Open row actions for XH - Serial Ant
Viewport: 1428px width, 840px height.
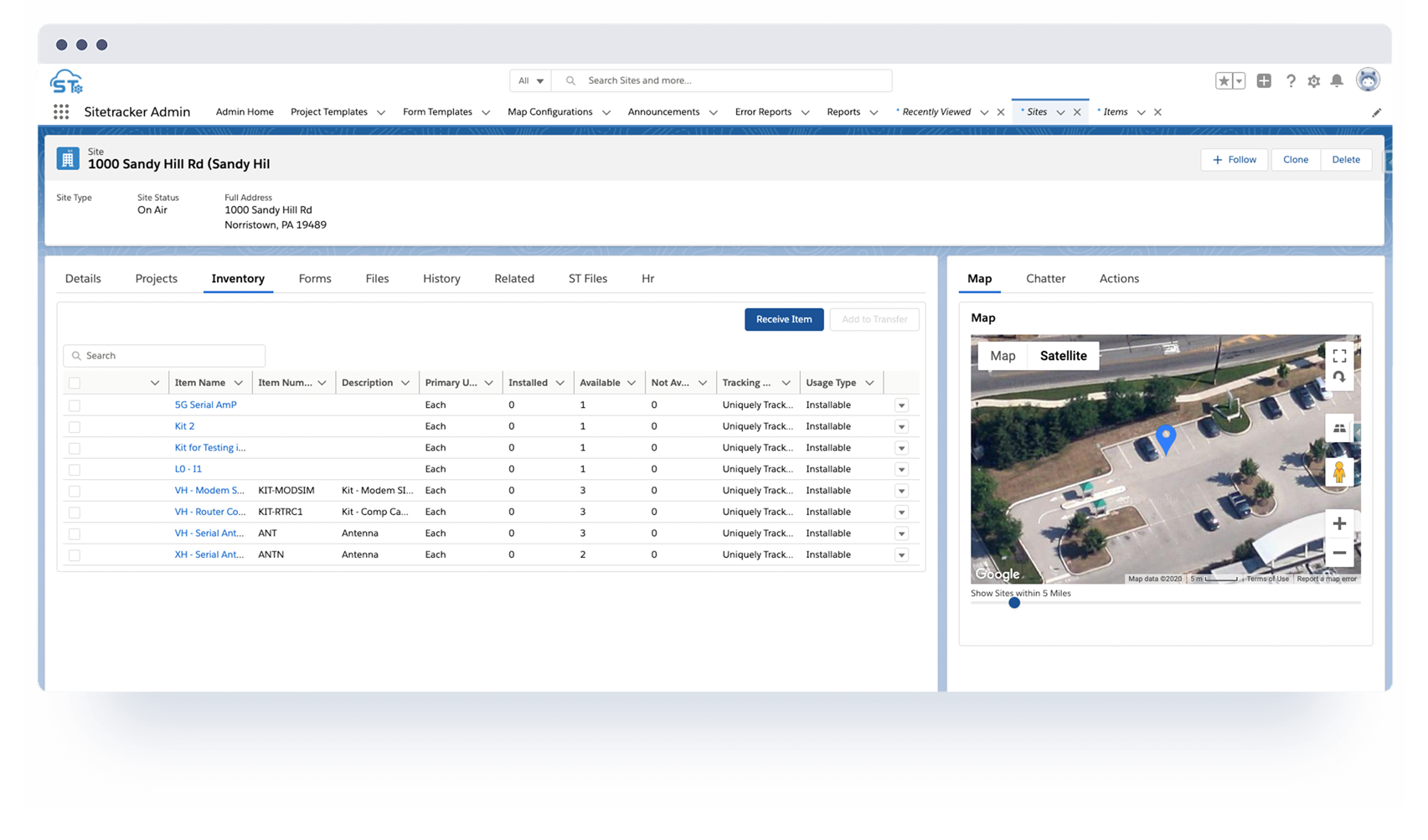(901, 555)
